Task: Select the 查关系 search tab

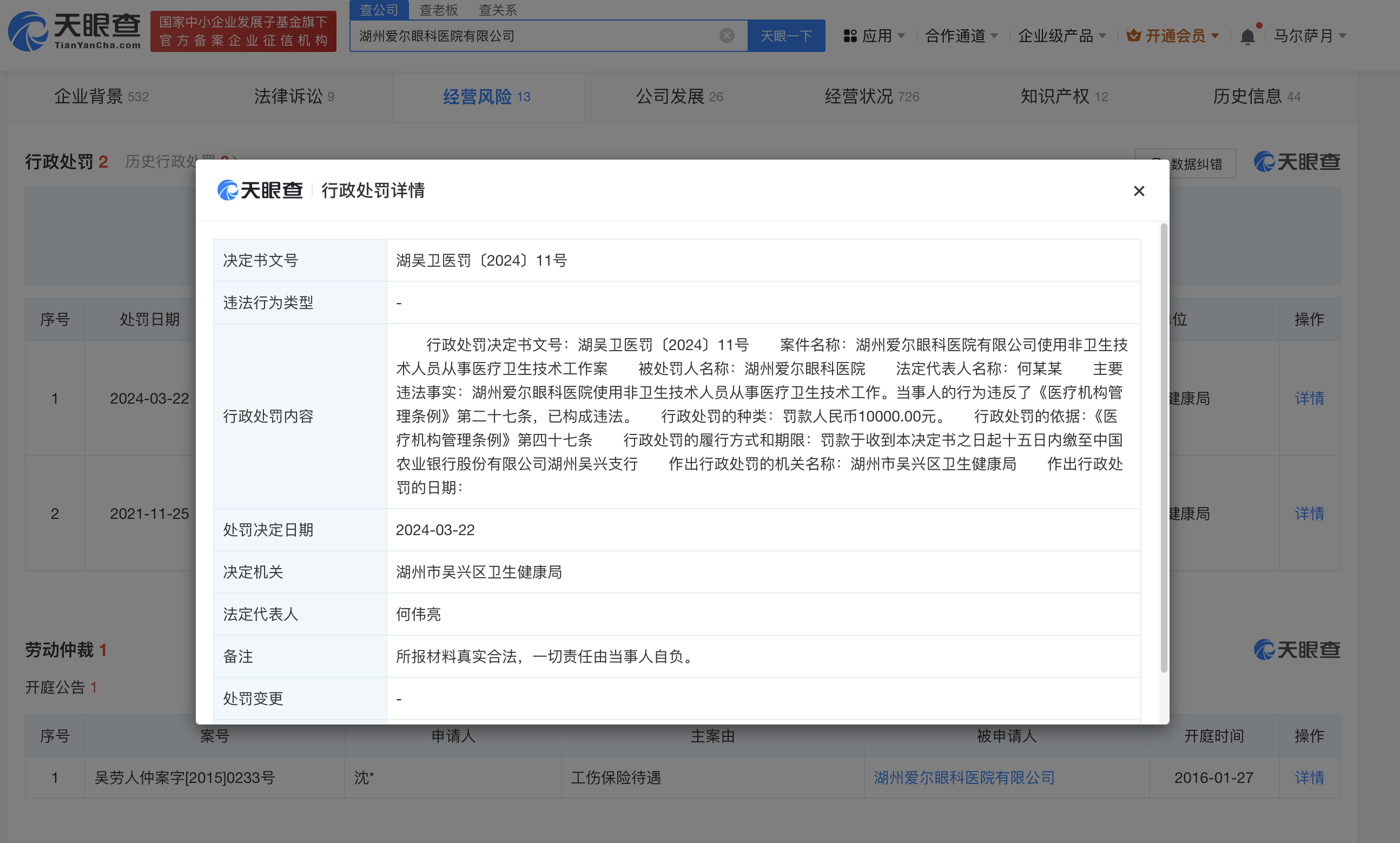Action: [498, 10]
